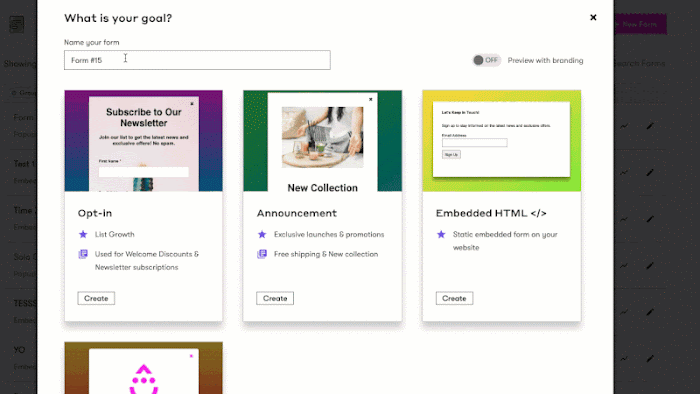700x394 pixels.
Task: Click the X inside the Newsletter preview popup
Action: coord(192,104)
